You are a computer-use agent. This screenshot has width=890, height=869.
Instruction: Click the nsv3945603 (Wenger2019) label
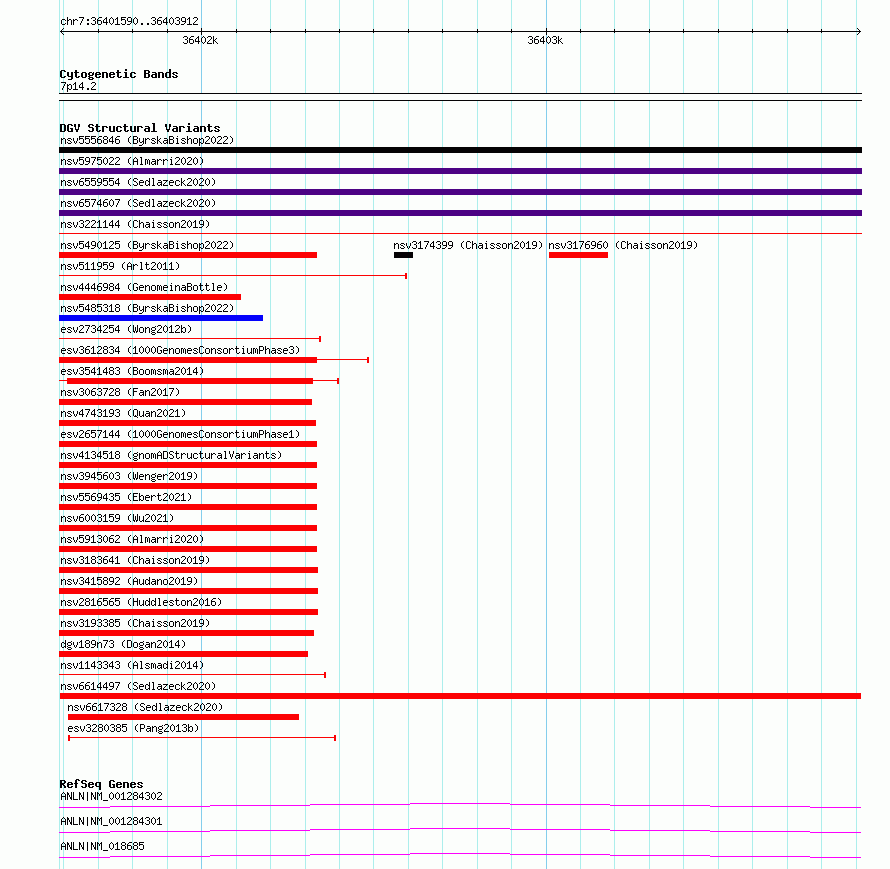click(x=129, y=476)
